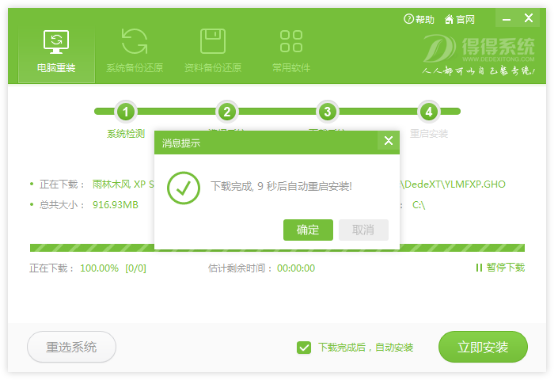This screenshot has height=380, width=554.
Task: Open the 电脑重装 tab
Action: [57, 52]
